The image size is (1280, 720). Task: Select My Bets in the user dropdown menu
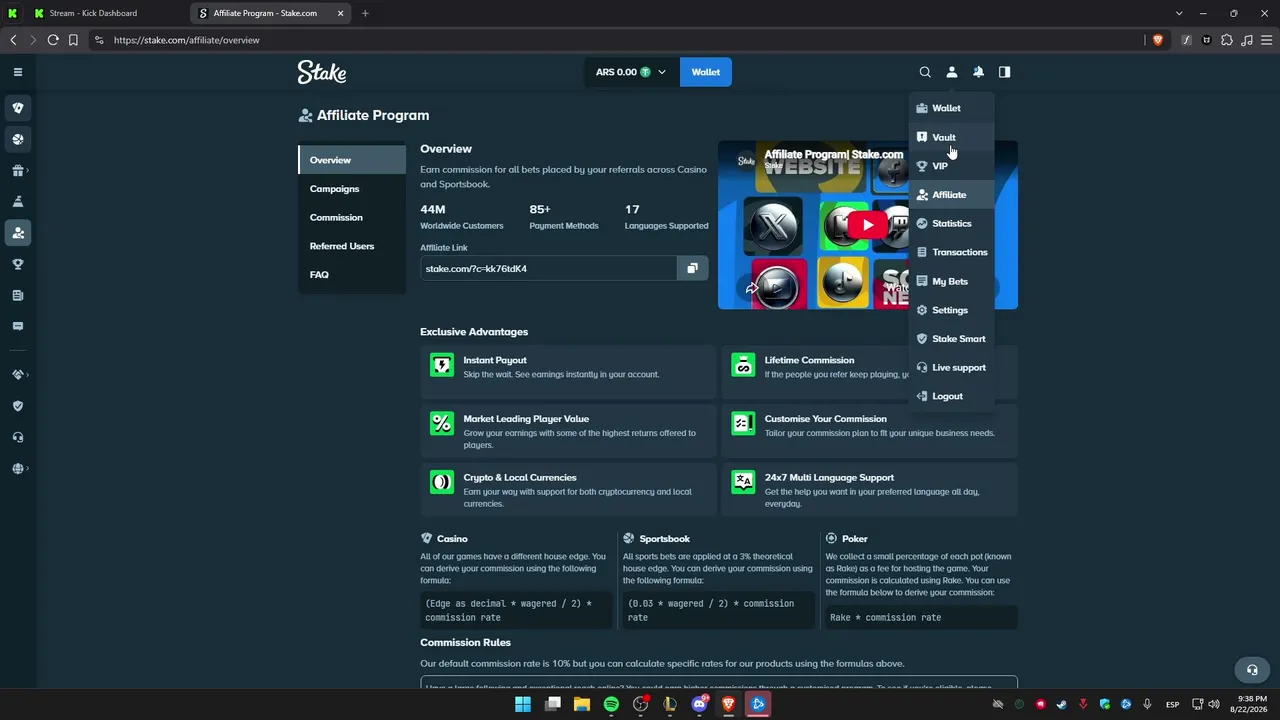tap(952, 281)
